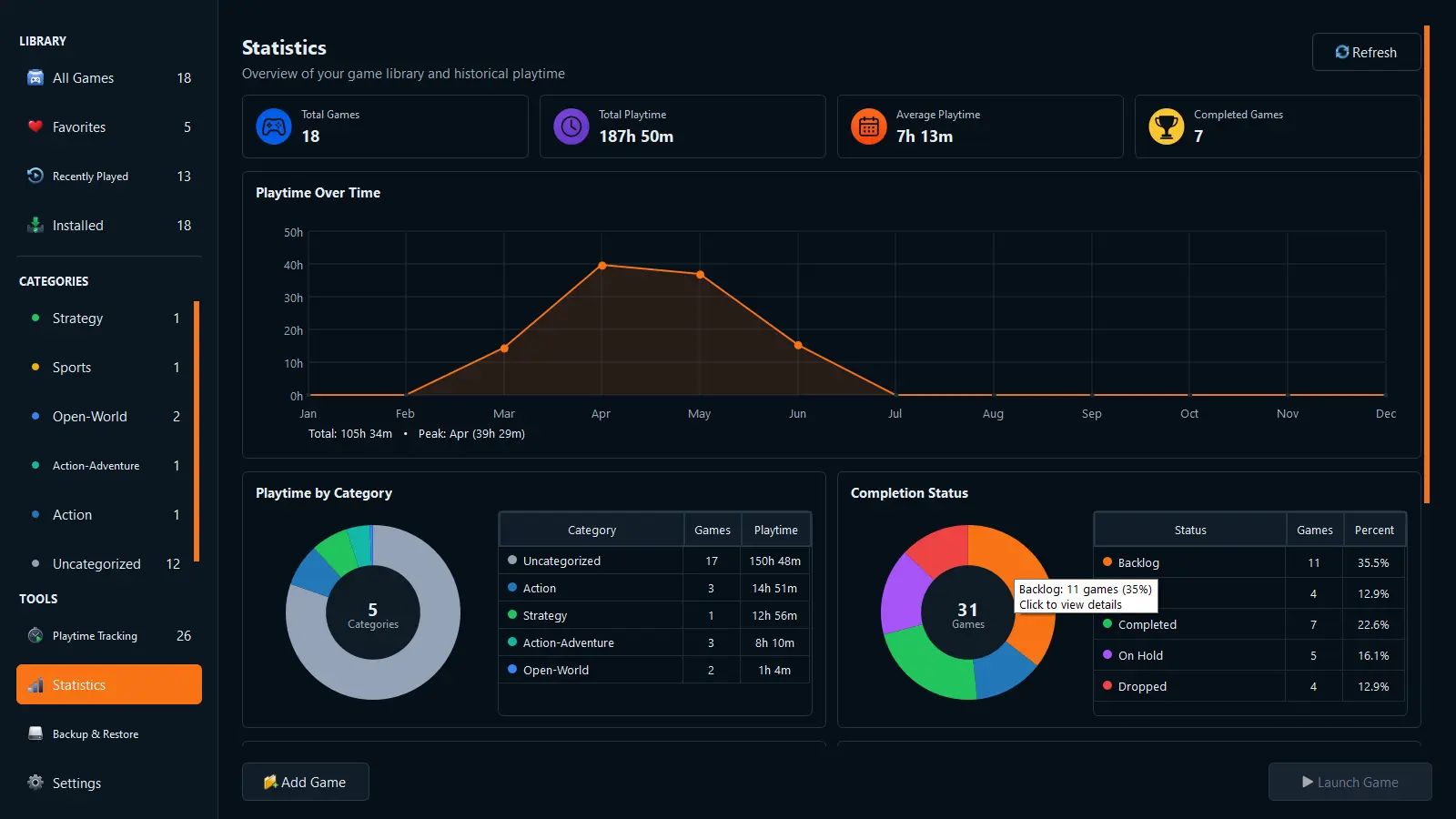Image resolution: width=1456 pixels, height=819 pixels.
Task: Click the Statistics bar chart icon
Action: point(35,684)
